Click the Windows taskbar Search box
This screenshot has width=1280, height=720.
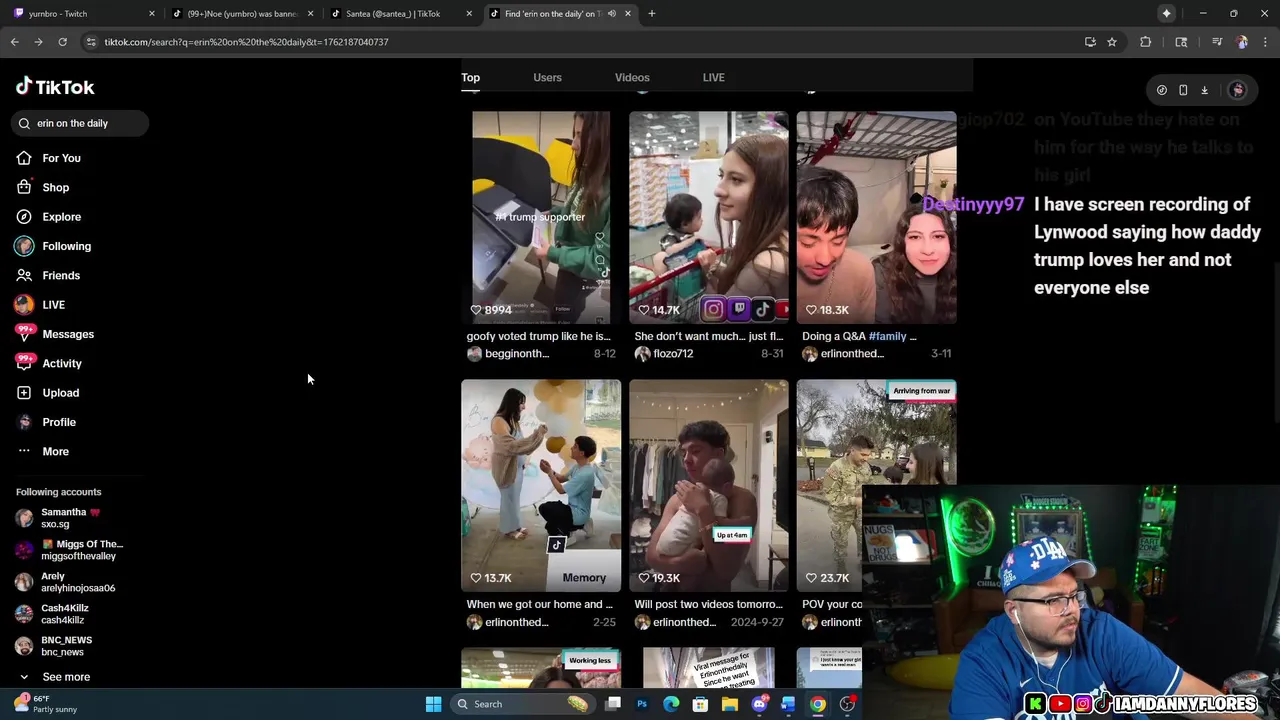(522, 704)
